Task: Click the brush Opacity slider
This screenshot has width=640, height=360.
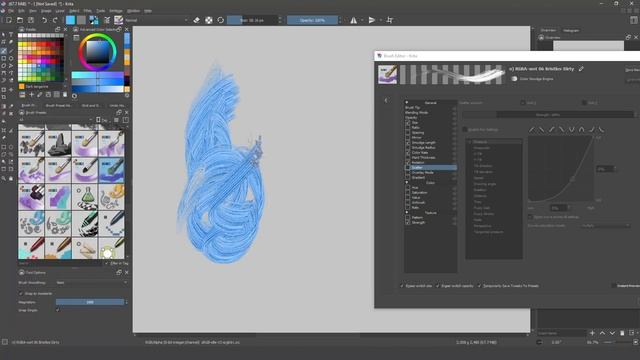Action: 312,20
